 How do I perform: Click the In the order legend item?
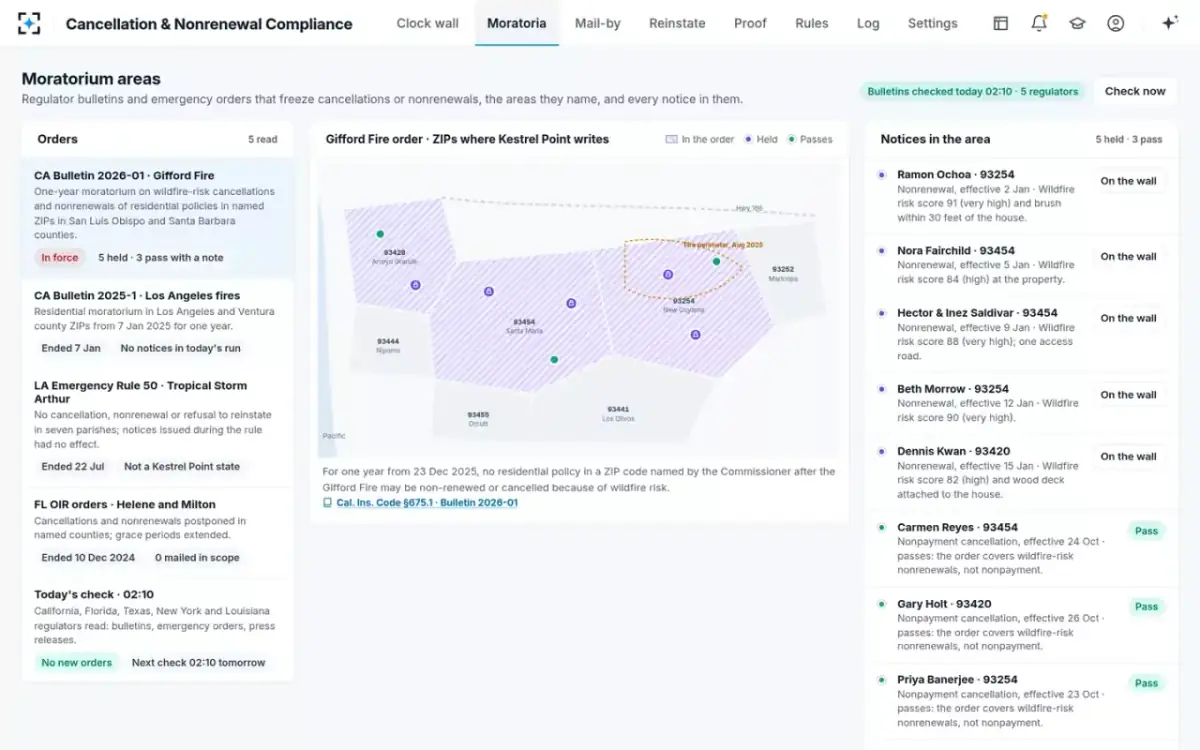pyautogui.click(x=700, y=139)
